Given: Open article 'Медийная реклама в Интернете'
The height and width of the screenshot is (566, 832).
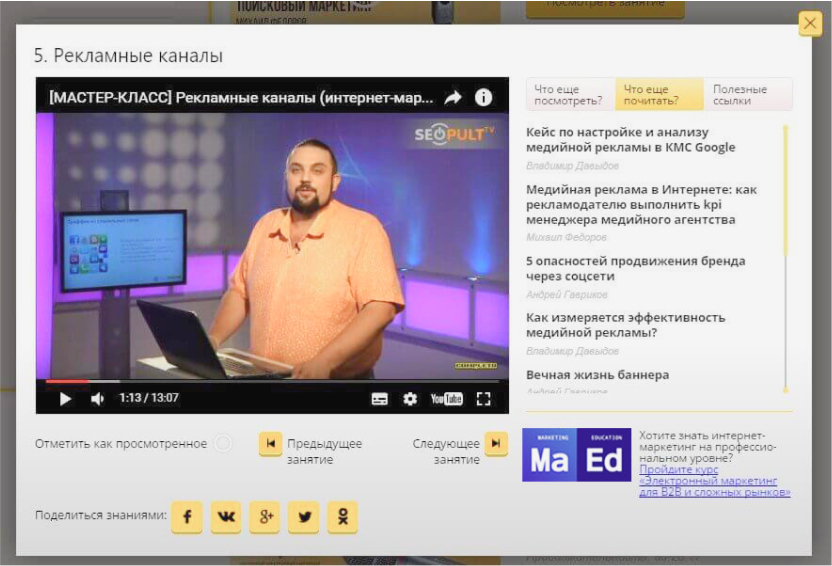Looking at the screenshot, I should [x=641, y=204].
